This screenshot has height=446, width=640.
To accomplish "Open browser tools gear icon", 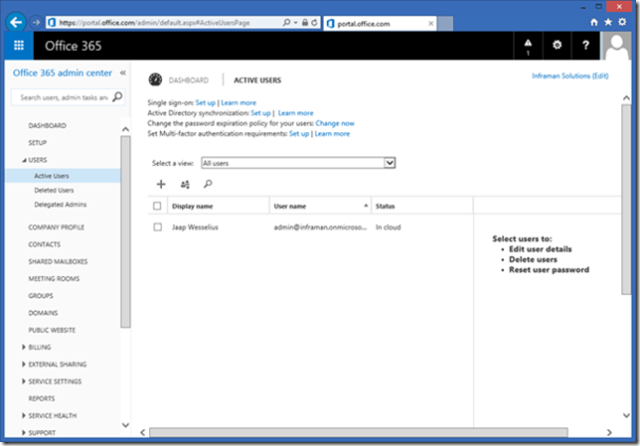I will [622, 22].
